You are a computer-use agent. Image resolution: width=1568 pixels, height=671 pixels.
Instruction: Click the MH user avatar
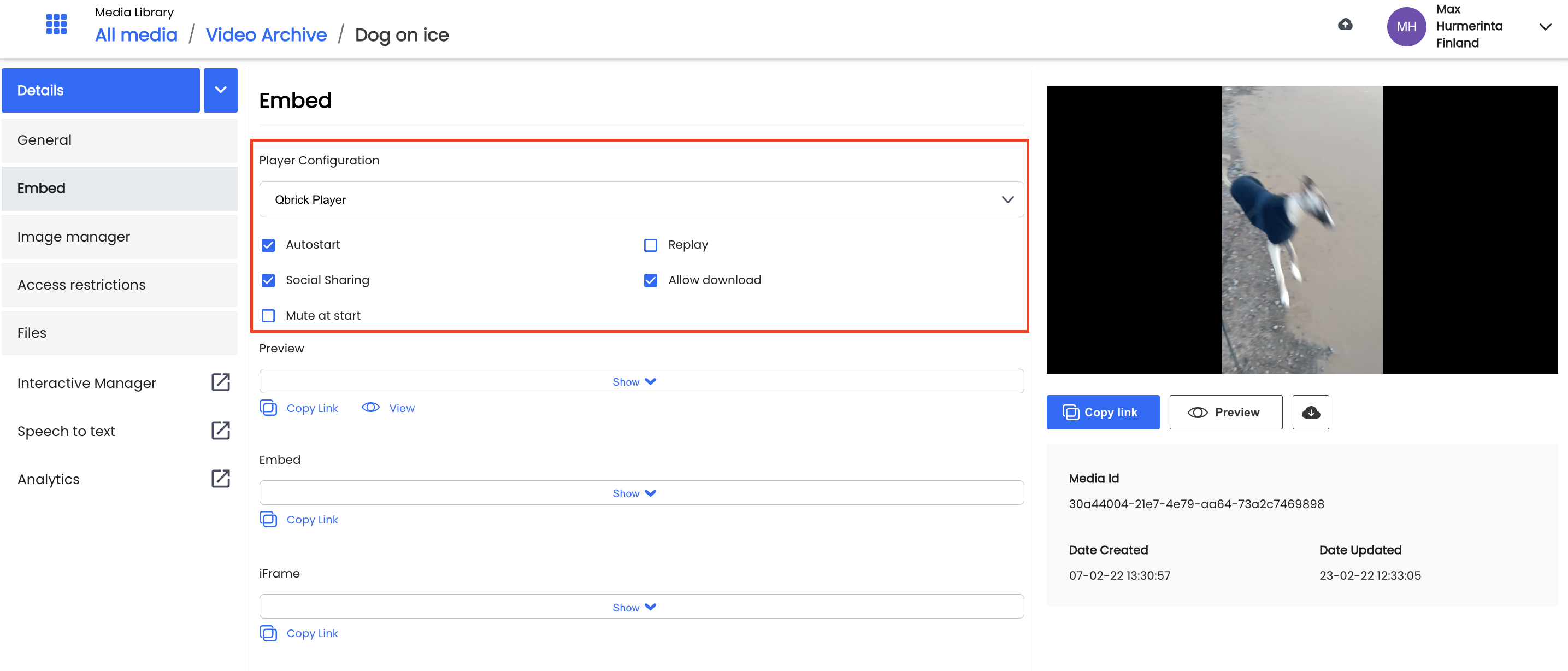1406,26
